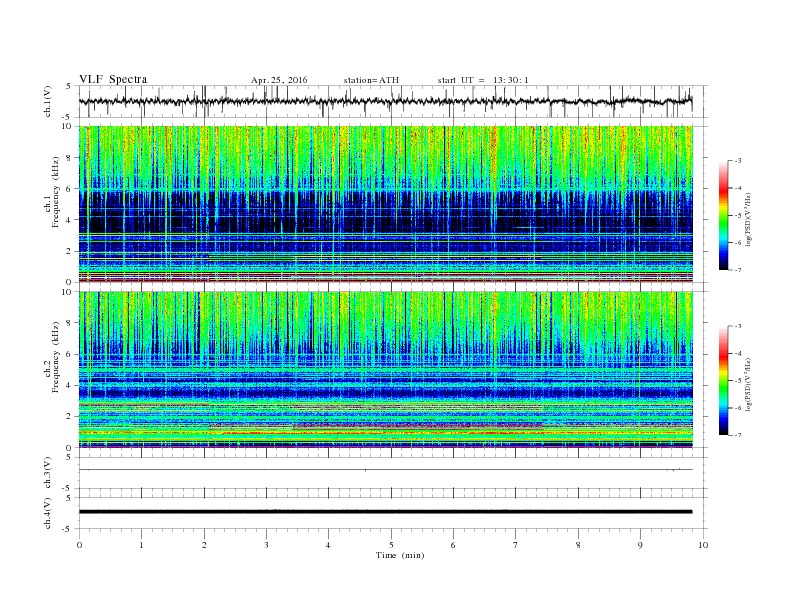
Task: Click the 5 V upper tick of ch.1 waveform
Action: coord(69,86)
